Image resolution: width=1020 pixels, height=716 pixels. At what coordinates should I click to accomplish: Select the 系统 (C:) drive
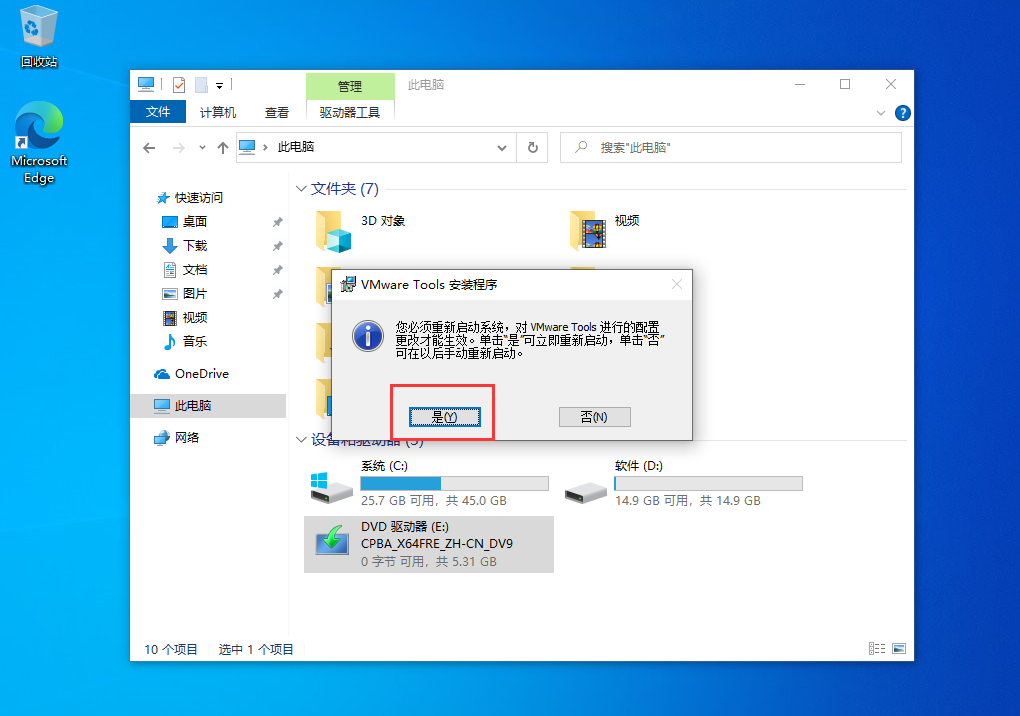coord(429,483)
